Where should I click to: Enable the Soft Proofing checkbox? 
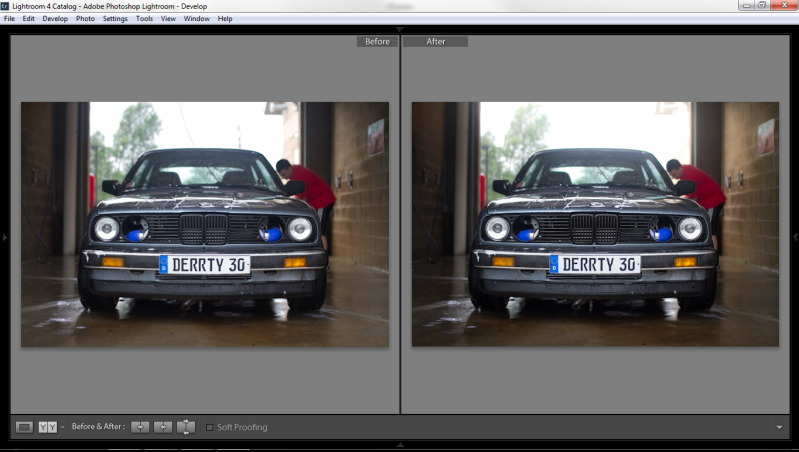209,427
